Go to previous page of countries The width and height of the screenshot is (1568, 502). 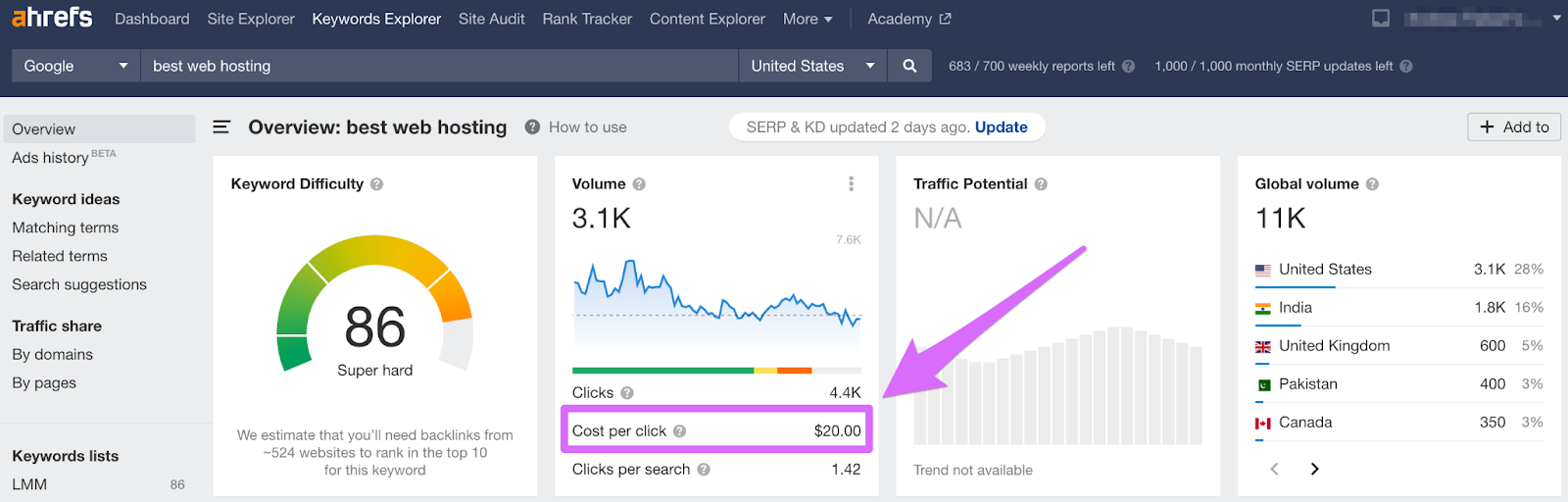point(1274,469)
